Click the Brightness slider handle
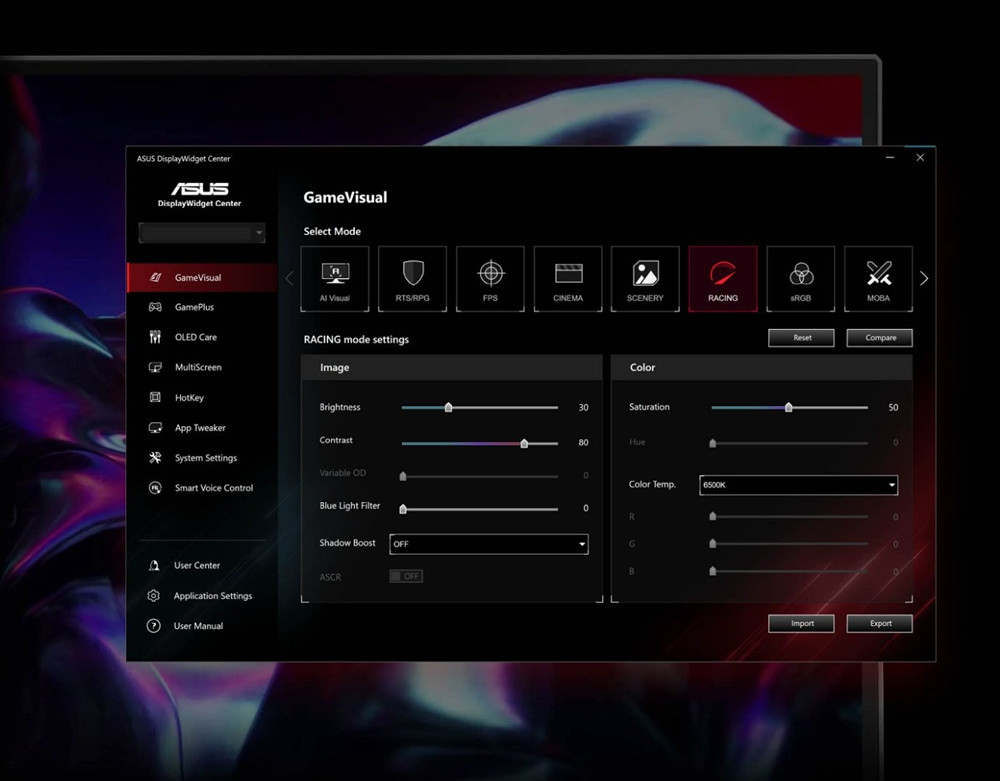Screen dimensions: 1000x781 [448, 407]
